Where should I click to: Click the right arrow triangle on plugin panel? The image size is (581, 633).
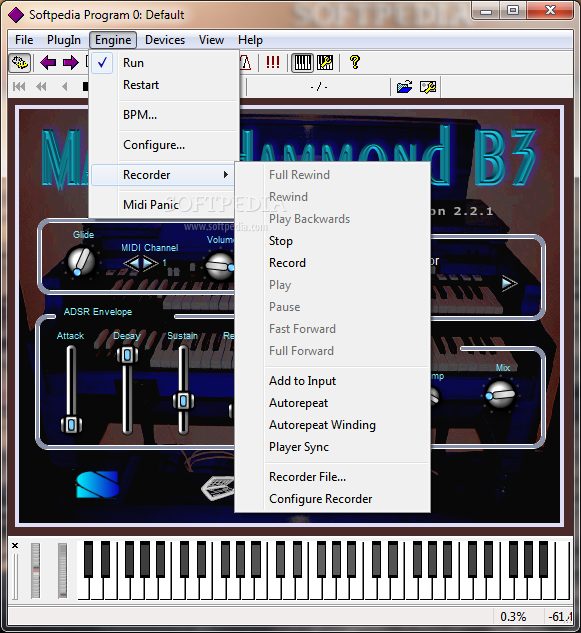click(x=509, y=283)
